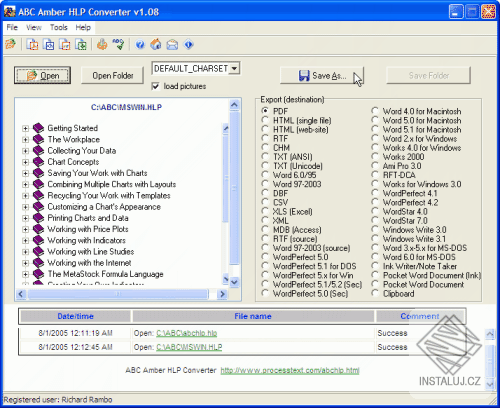500x408 pixels.
Task: Expand Customizing a Chart's Appearance node
Action: coord(25,207)
